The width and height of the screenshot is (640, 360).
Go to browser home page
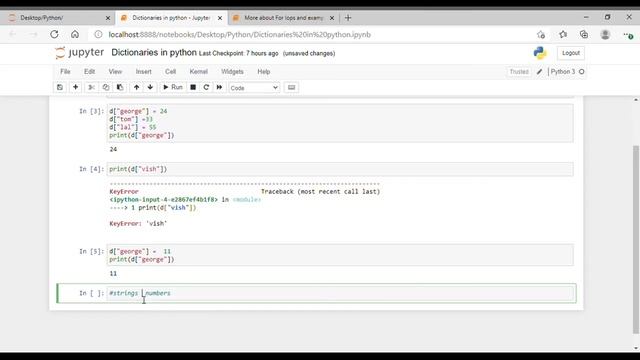tap(75, 35)
